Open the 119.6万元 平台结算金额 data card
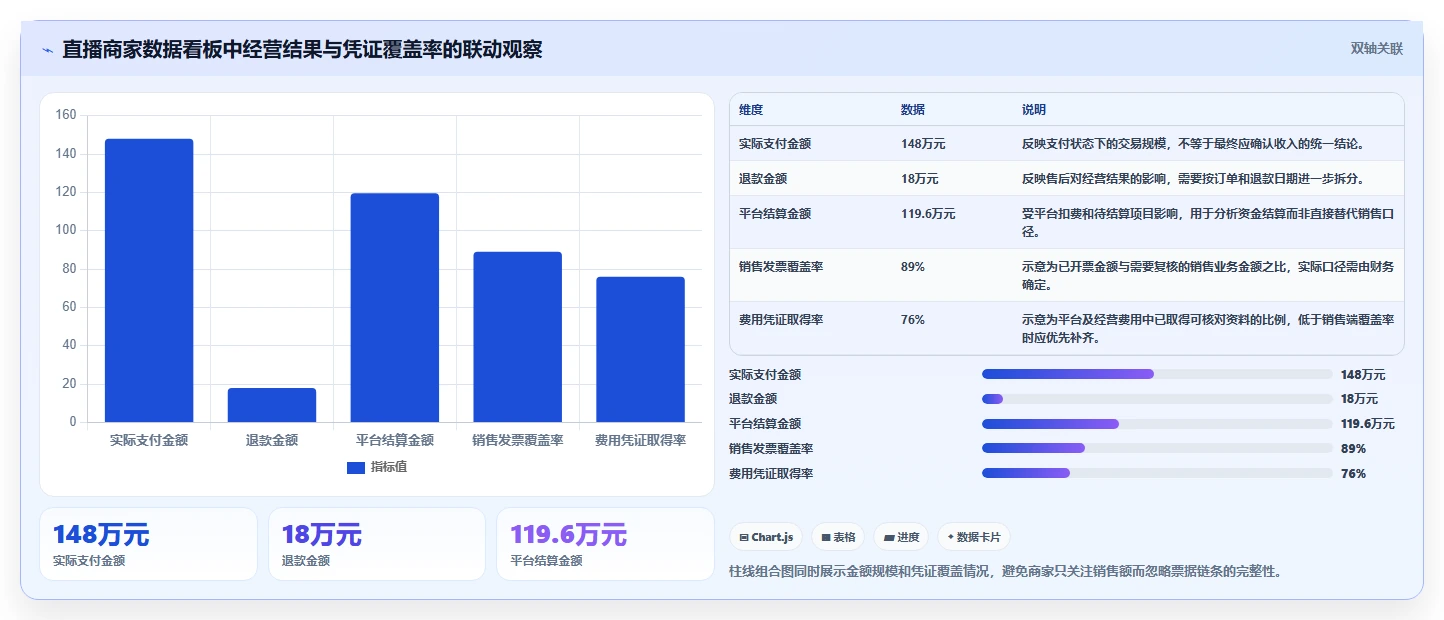Viewport: 1444px width, 620px height. pos(605,544)
